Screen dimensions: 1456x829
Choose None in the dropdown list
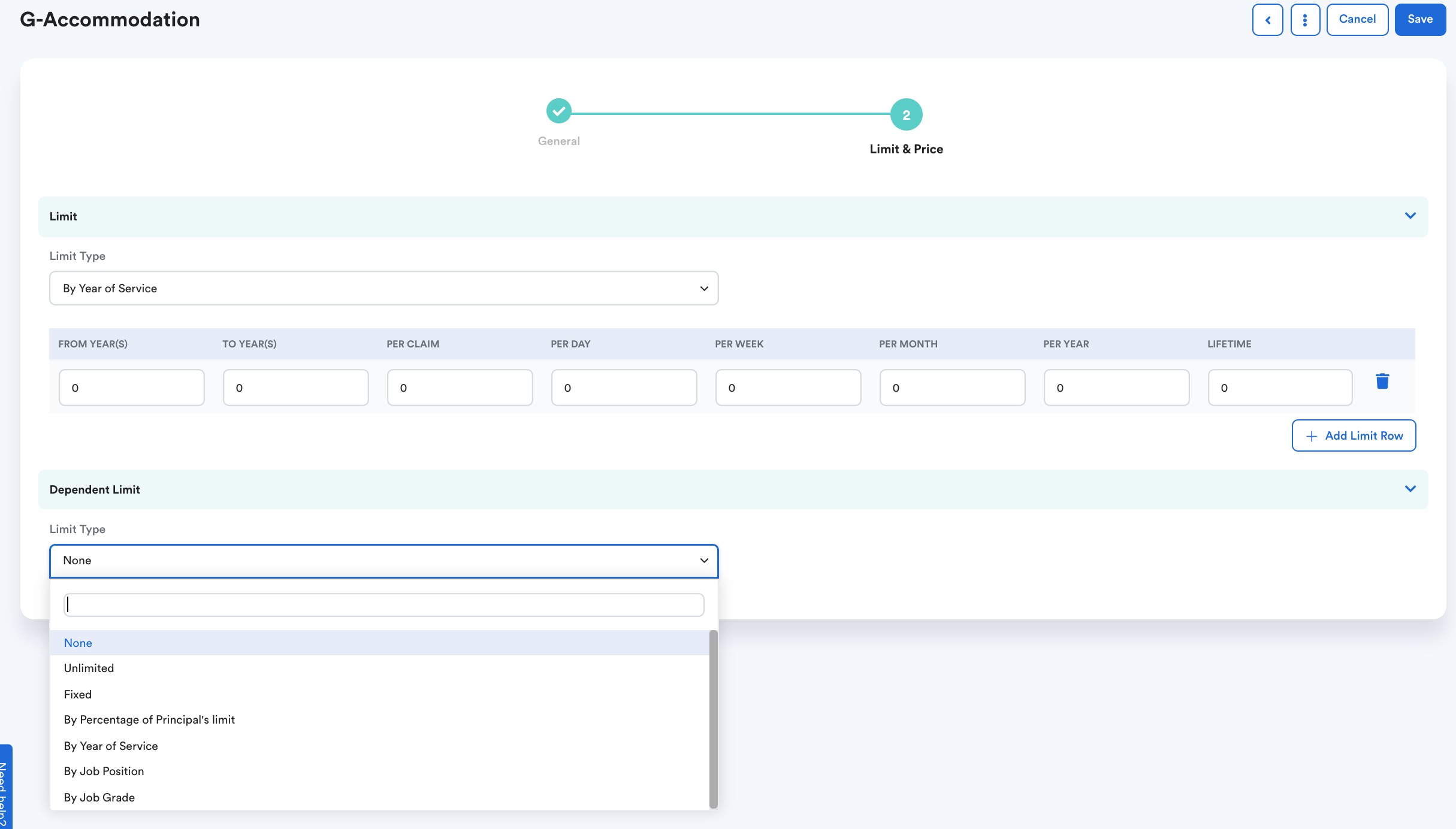(379, 643)
